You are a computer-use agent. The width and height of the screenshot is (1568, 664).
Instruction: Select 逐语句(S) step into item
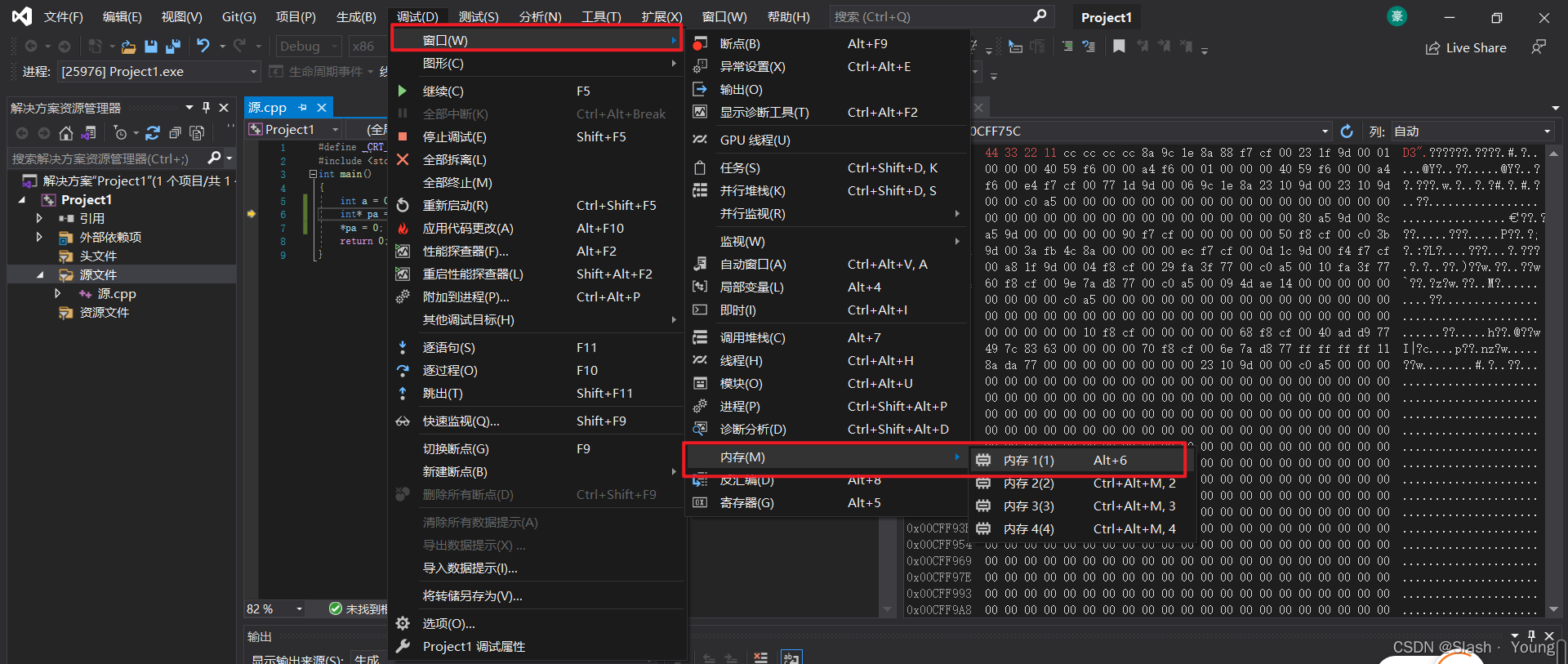(x=536, y=348)
